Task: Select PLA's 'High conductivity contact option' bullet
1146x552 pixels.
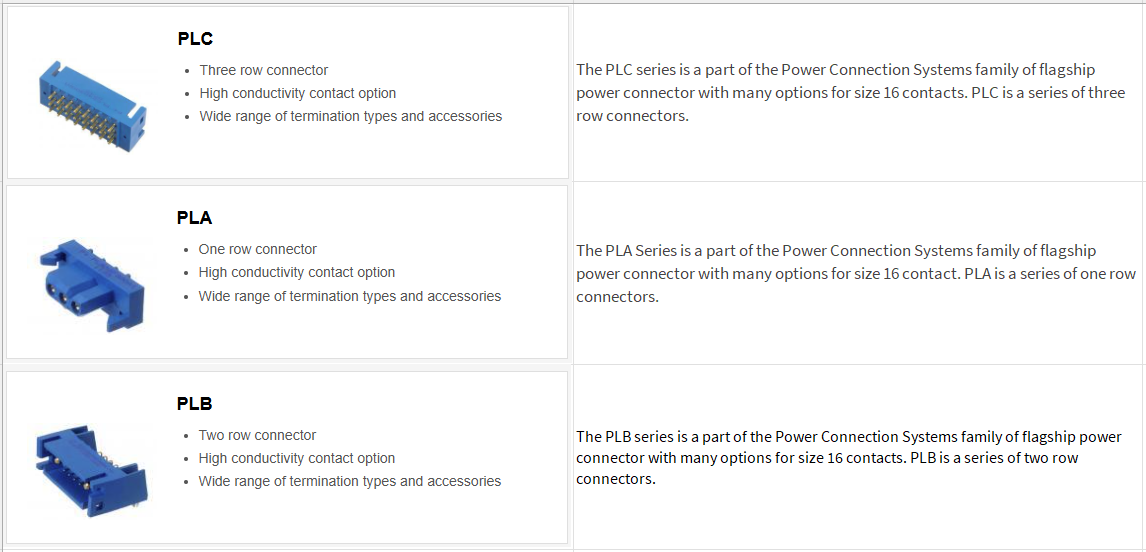Action: pyautogui.click(x=296, y=272)
